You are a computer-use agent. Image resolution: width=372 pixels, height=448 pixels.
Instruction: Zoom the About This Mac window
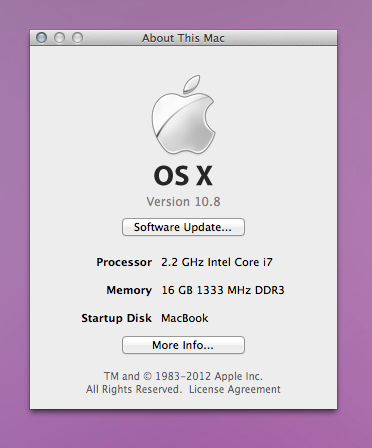[x=78, y=38]
